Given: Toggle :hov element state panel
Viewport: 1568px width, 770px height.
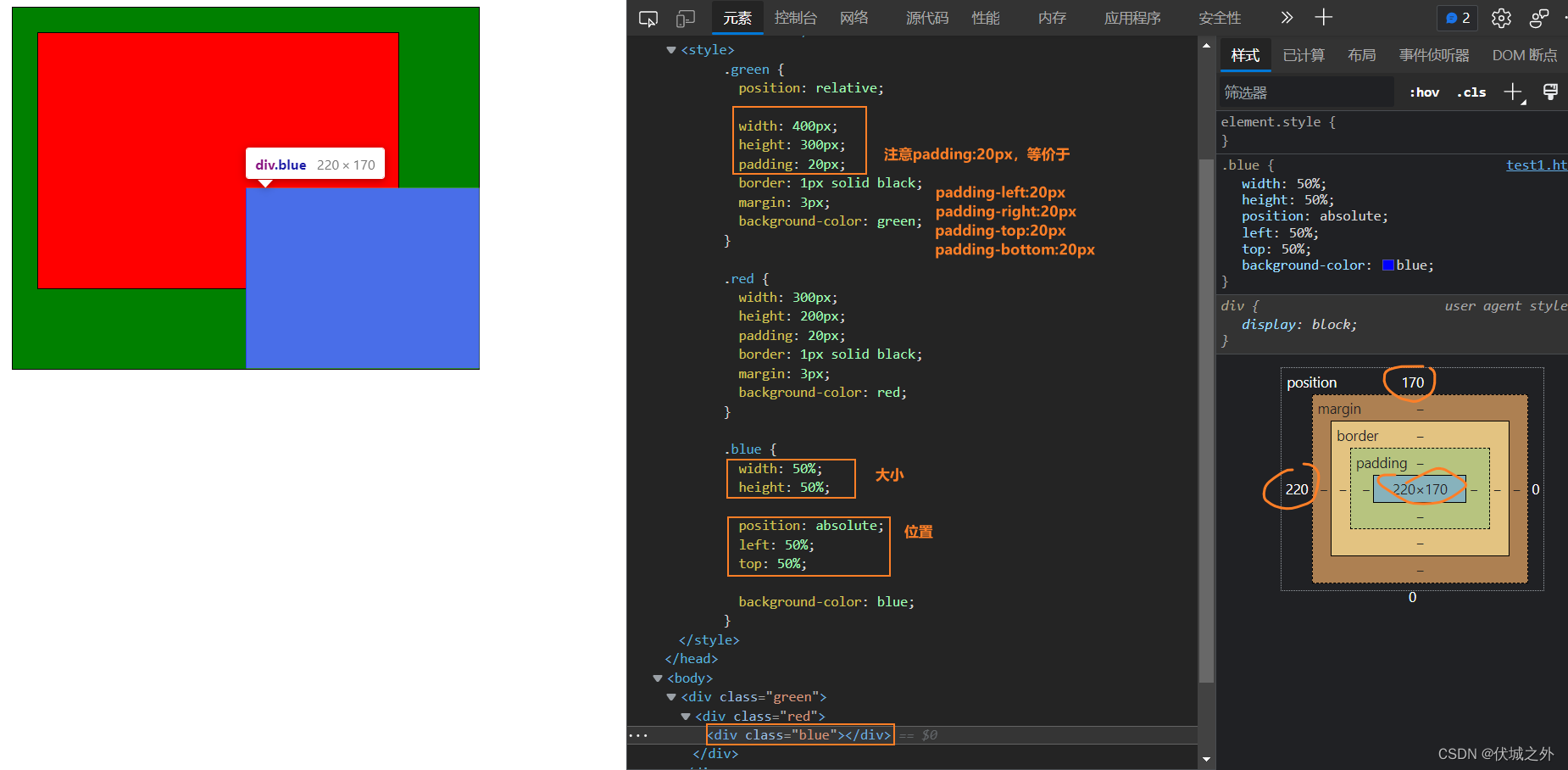Looking at the screenshot, I should click(1424, 92).
